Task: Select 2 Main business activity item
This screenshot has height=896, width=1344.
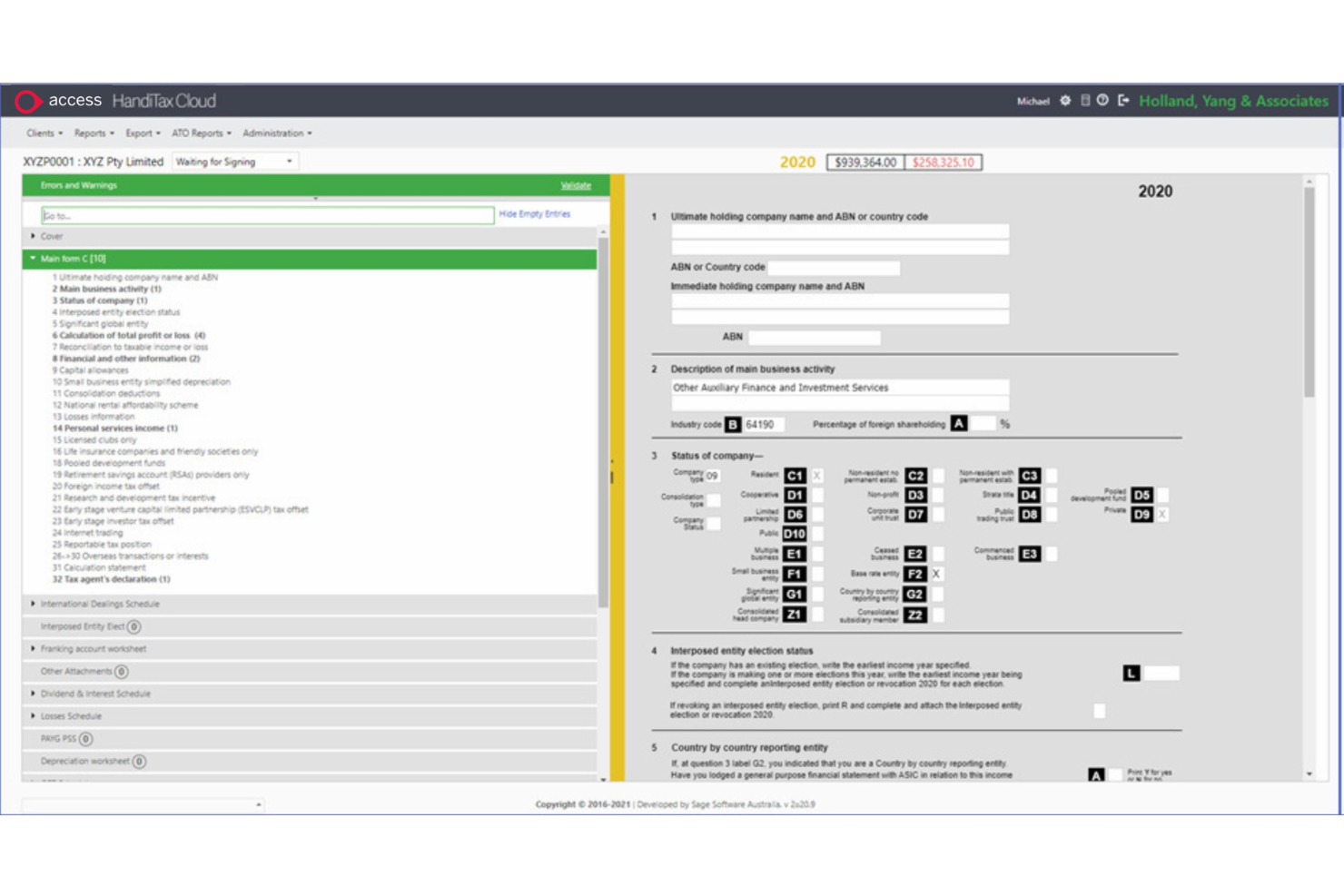Action: [x=106, y=289]
